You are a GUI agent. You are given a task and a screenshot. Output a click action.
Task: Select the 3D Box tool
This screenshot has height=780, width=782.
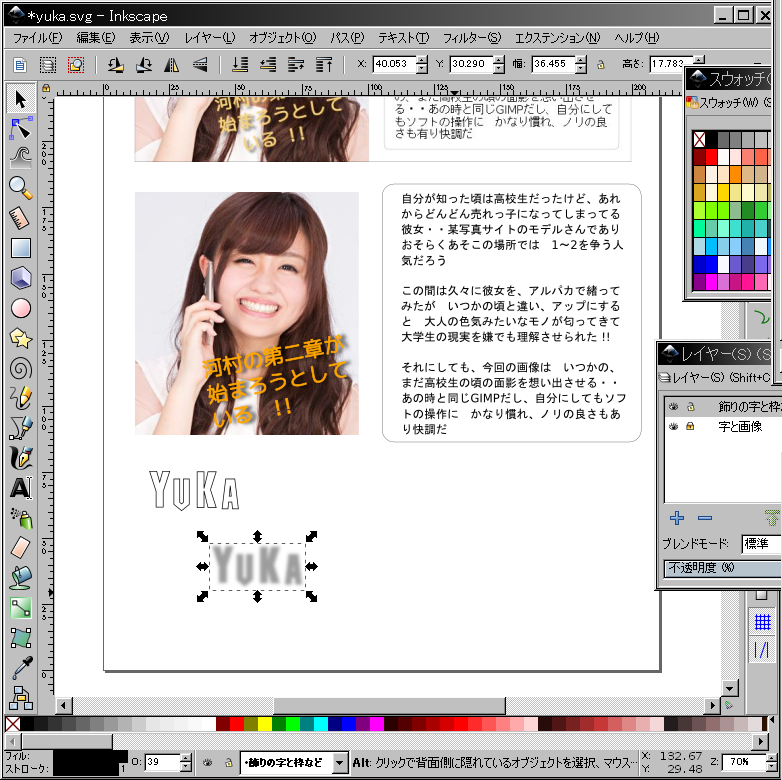20,278
